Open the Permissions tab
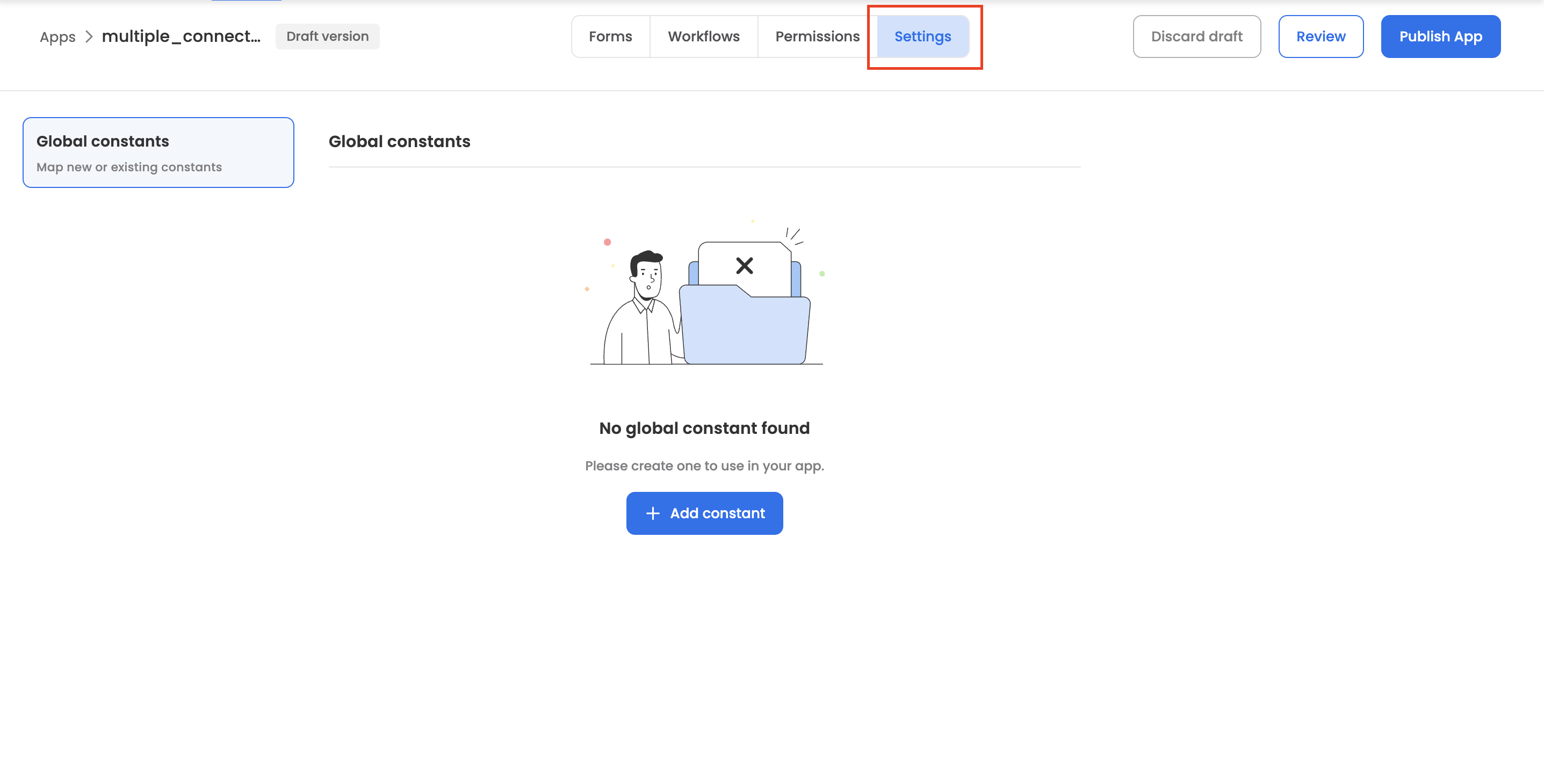1544x784 pixels. [817, 37]
